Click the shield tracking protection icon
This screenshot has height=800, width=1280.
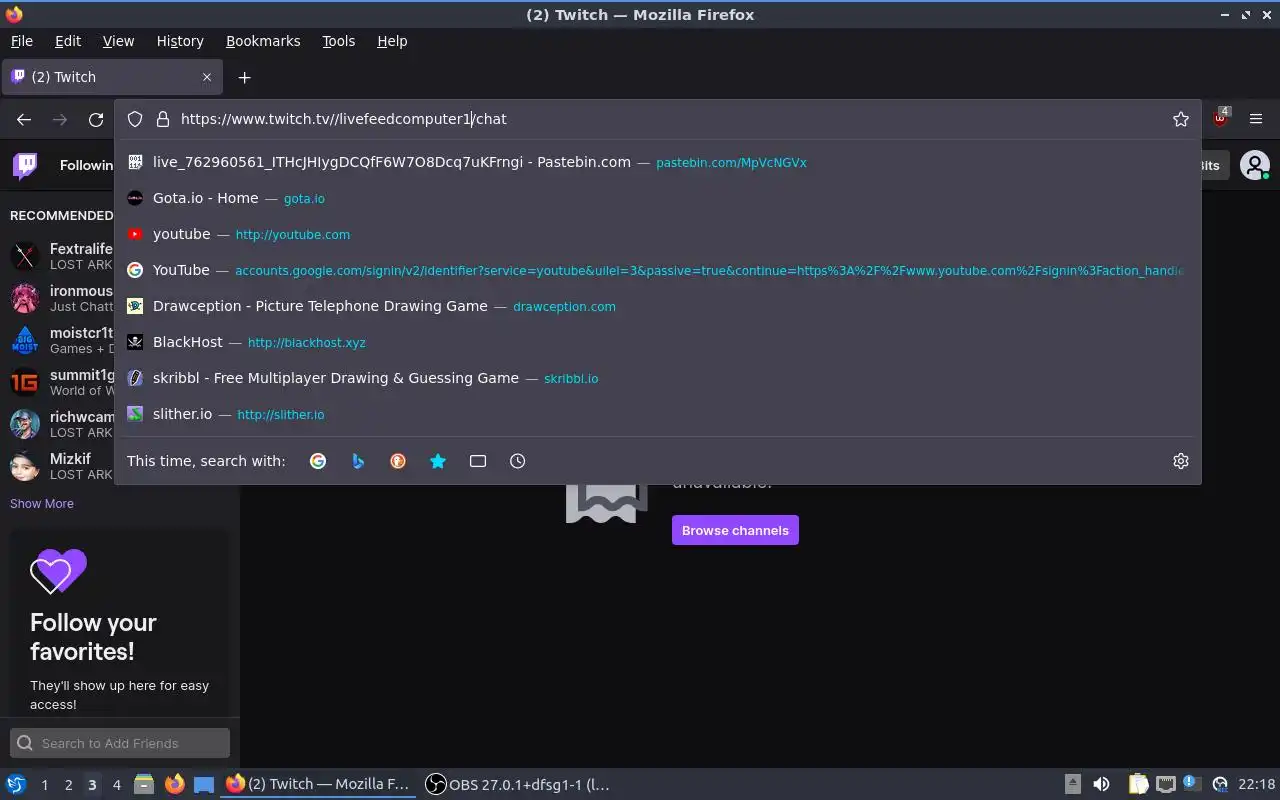(135, 119)
